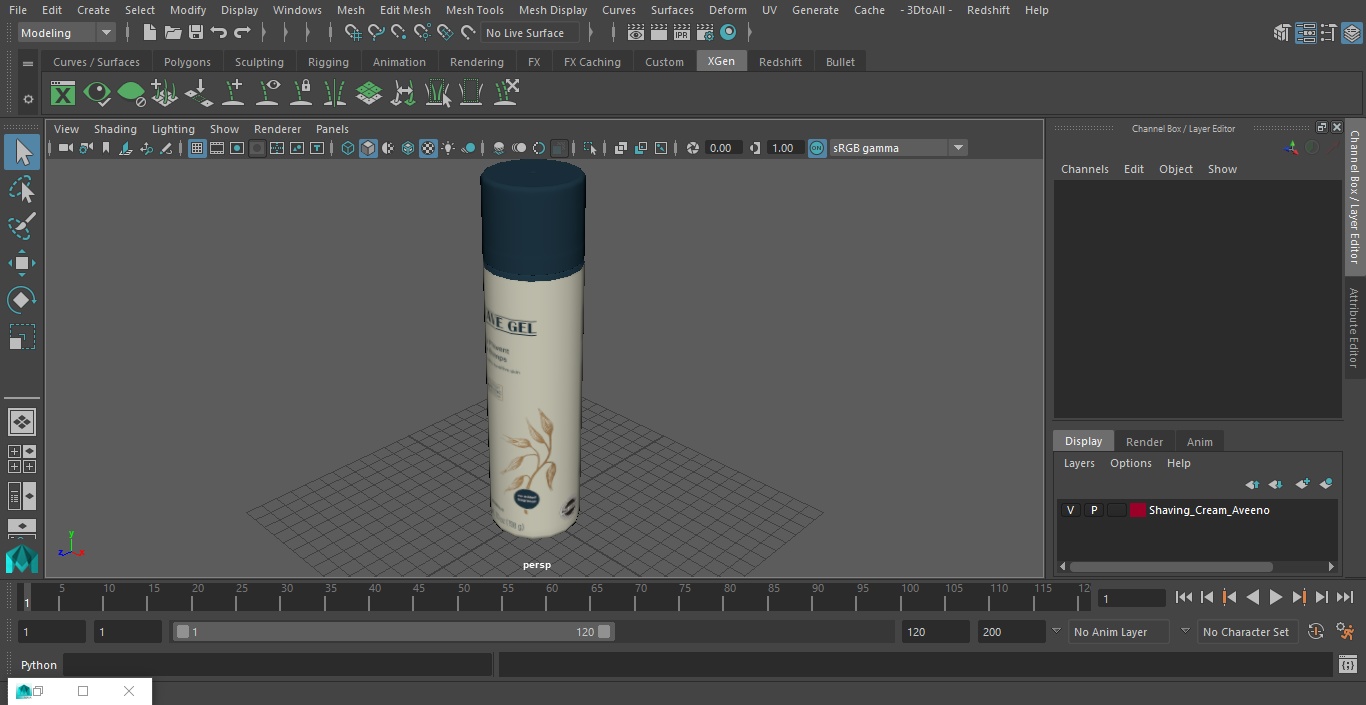Viewport: 1366px width, 705px height.
Task: Click the viewport bookmark icon
Action: point(105,148)
